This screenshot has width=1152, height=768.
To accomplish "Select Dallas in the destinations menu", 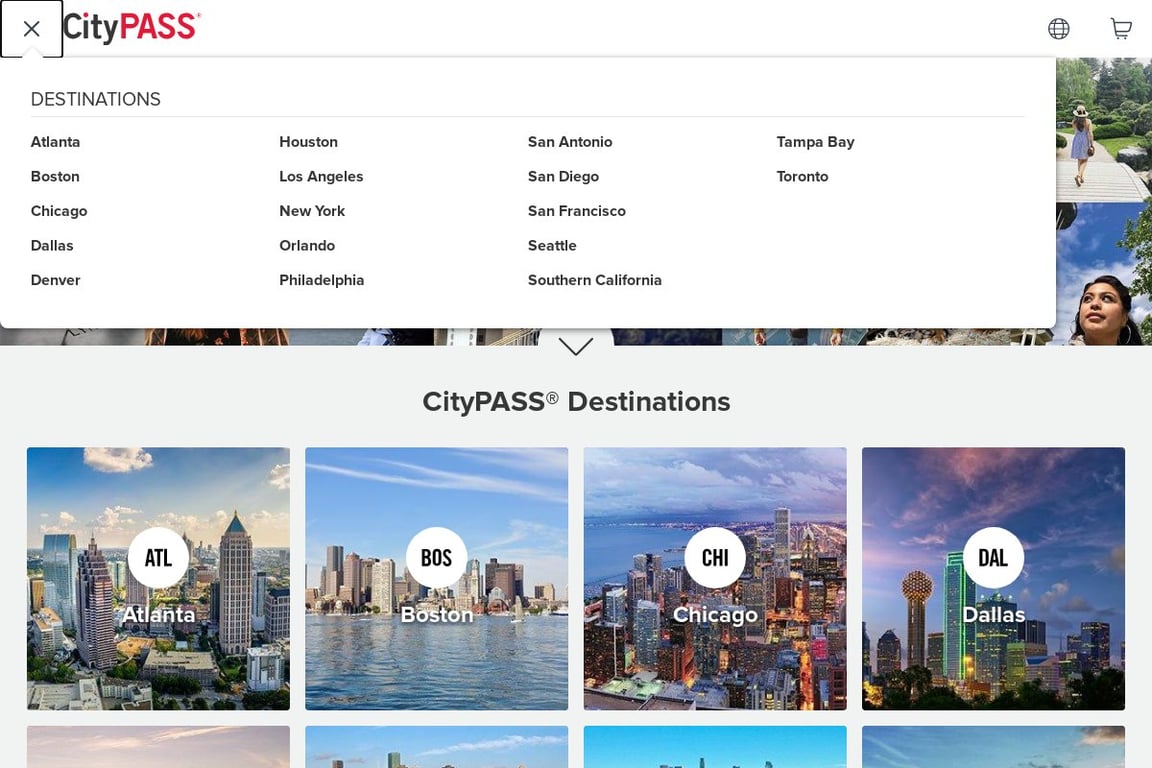I will tap(52, 245).
